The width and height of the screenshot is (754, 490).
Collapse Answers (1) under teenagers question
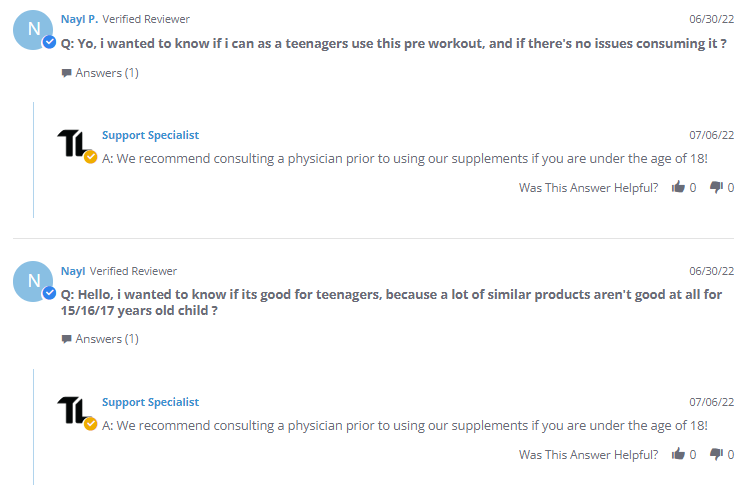[x=100, y=339]
